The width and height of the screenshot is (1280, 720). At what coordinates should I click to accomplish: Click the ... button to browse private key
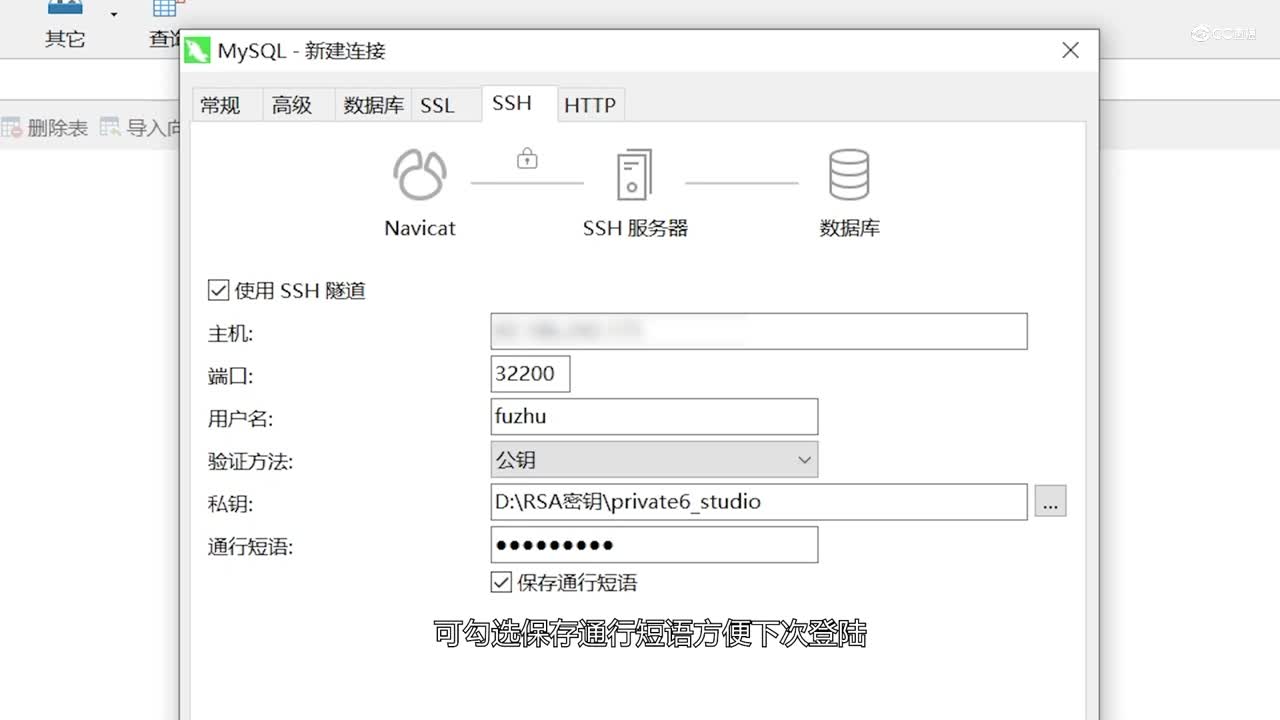point(1050,501)
